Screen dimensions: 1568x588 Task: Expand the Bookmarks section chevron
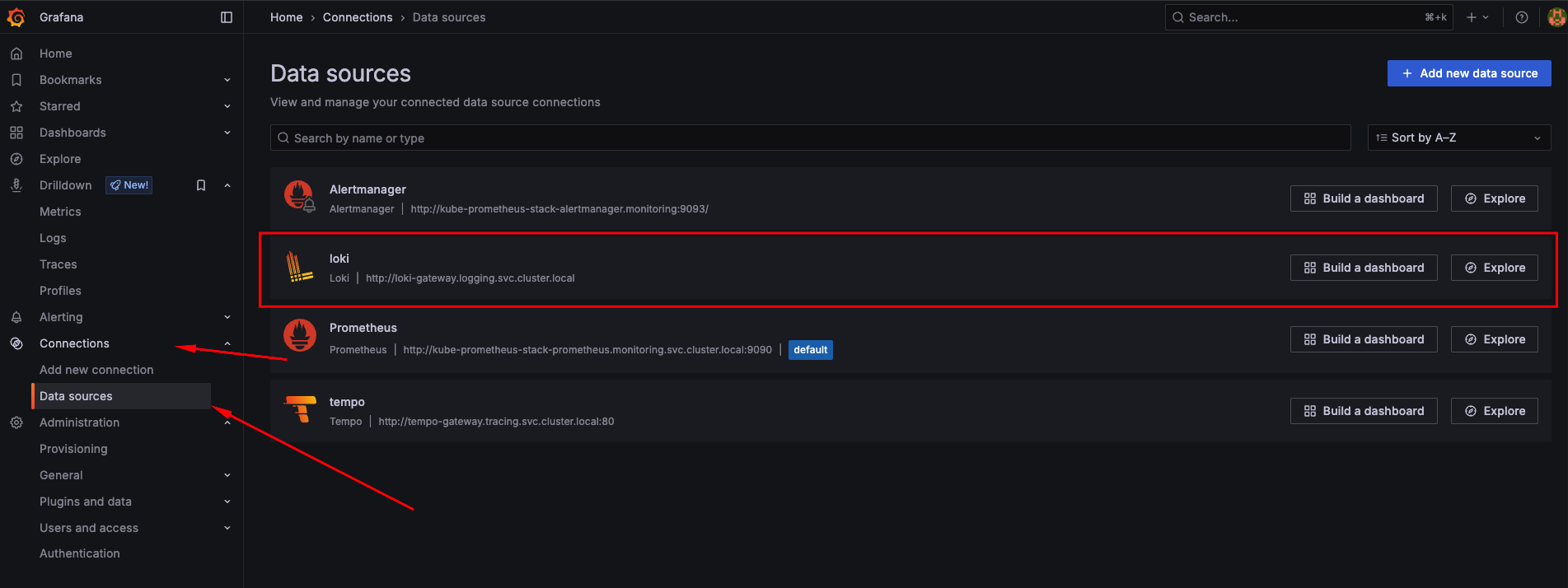click(227, 80)
